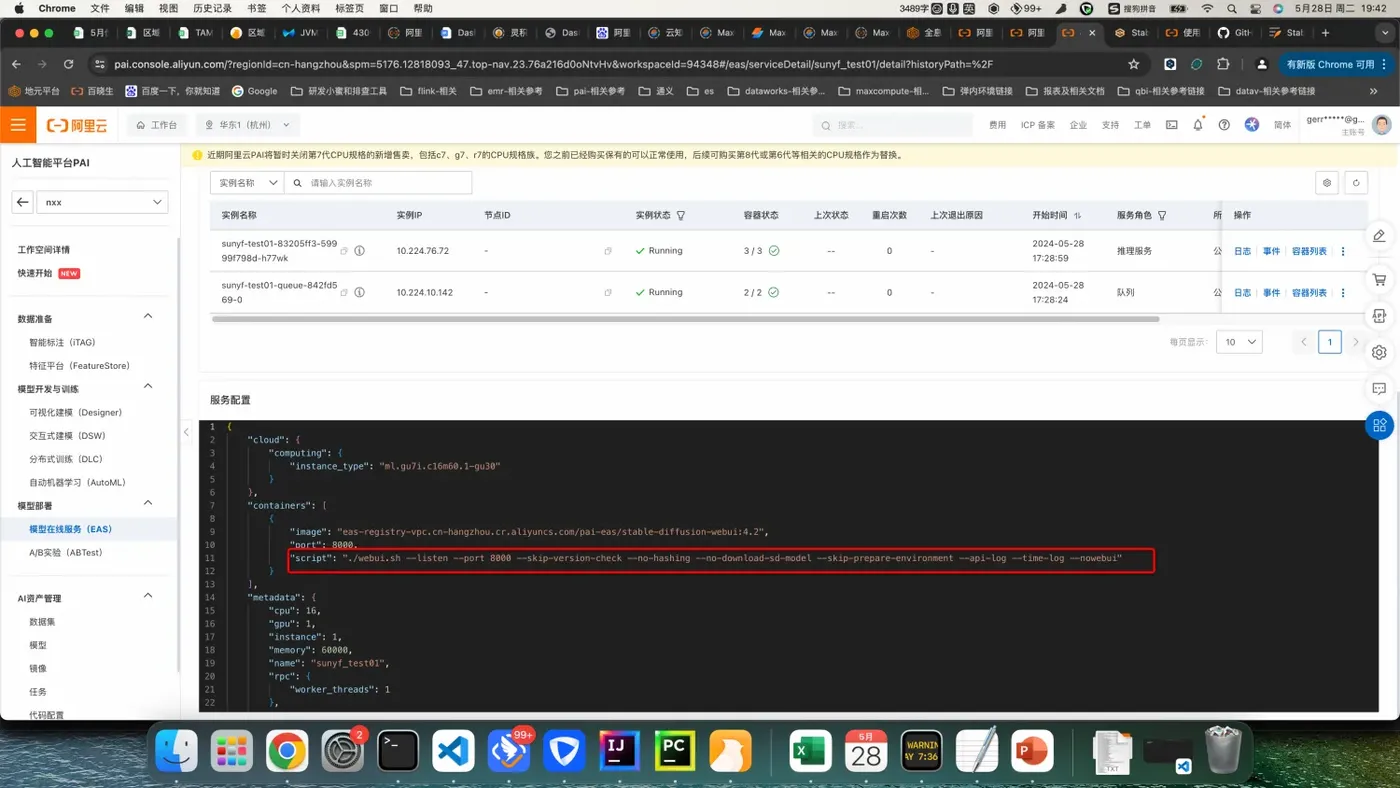Click the table horizontal scrollbar
Screen dimensions: 1400x788
point(686,319)
